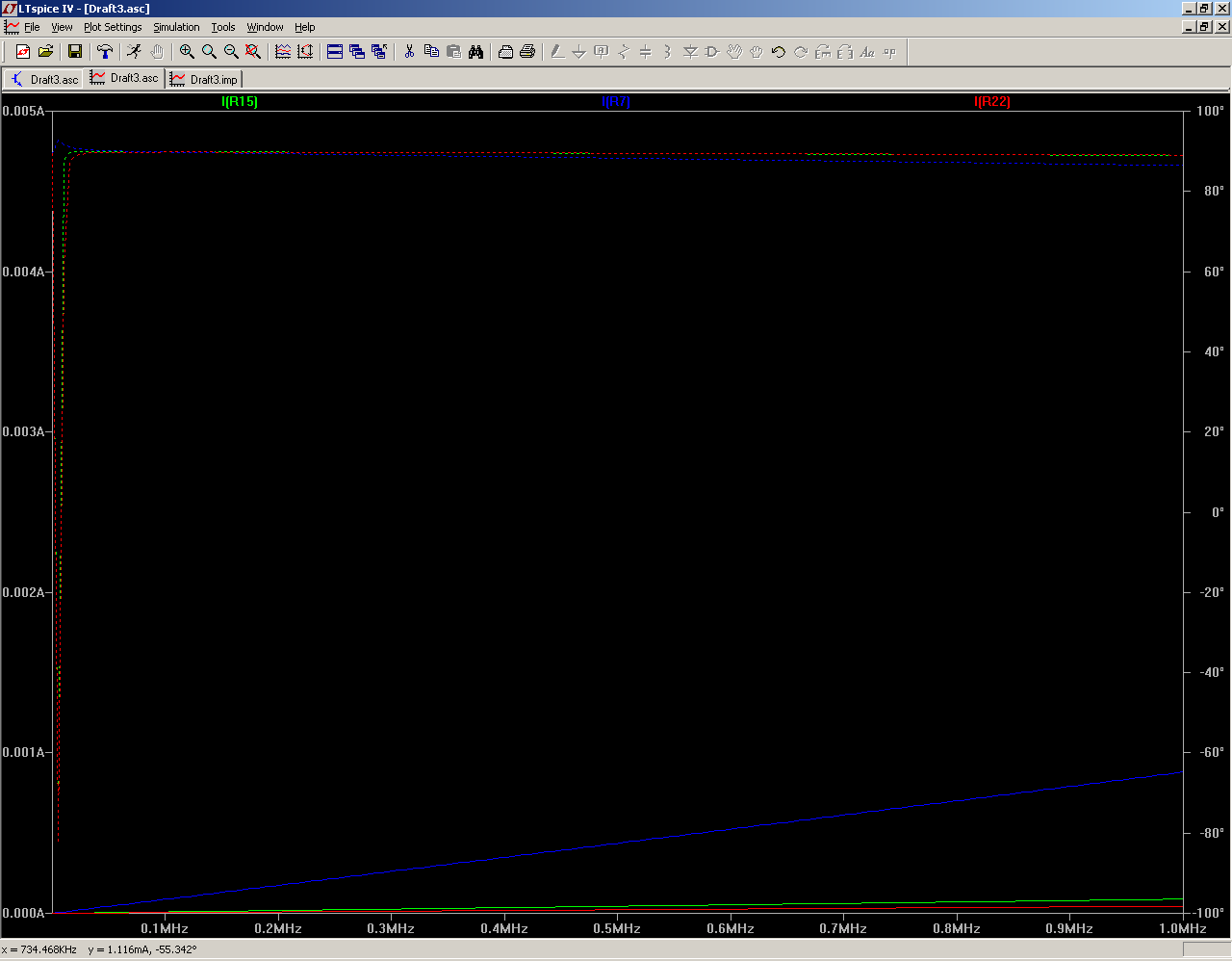The height and width of the screenshot is (961, 1232).
Task: Click the Zoom Full Extents icon
Action: pyautogui.click(x=253, y=52)
